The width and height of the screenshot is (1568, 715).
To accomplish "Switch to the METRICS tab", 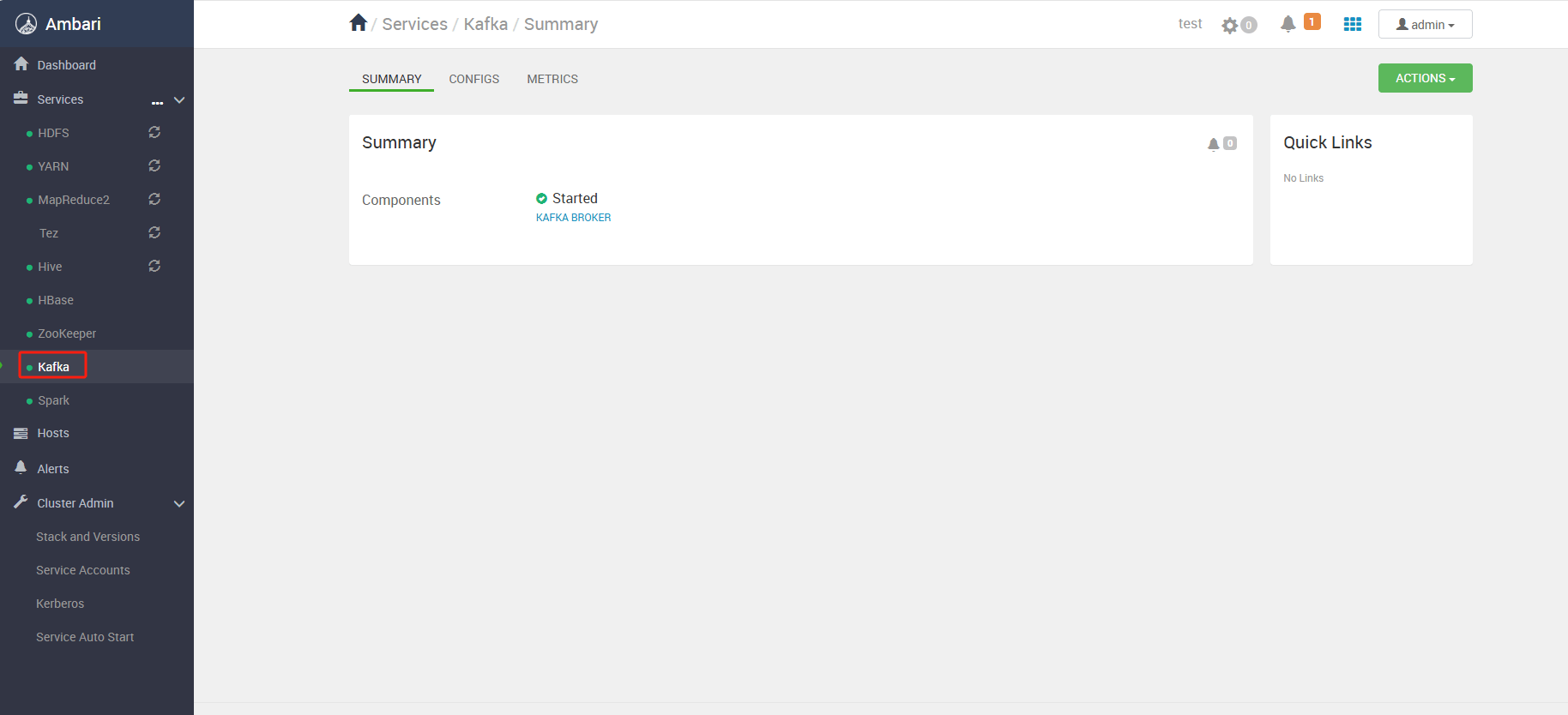I will [552, 79].
